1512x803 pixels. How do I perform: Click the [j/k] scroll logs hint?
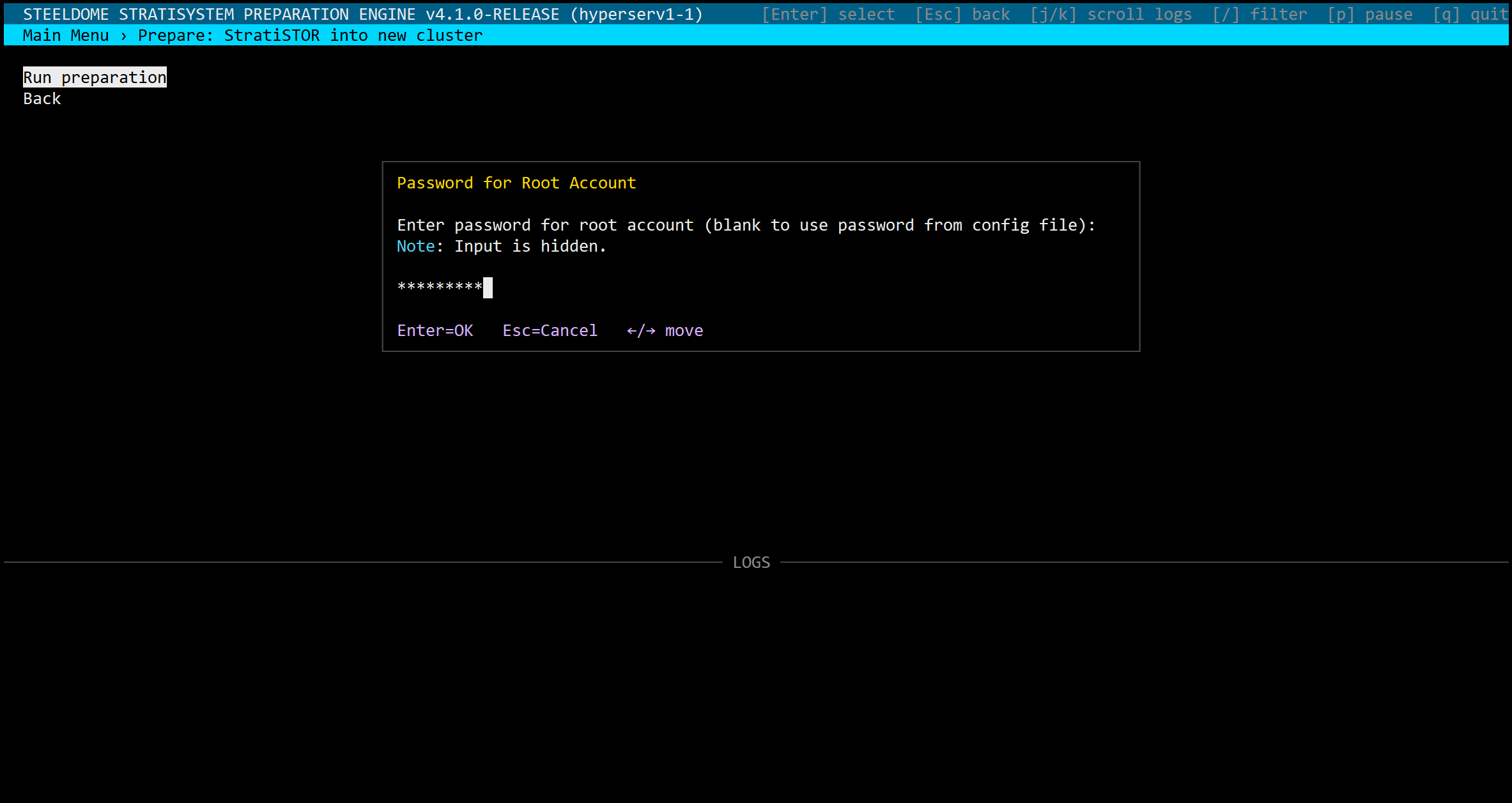point(1111,14)
